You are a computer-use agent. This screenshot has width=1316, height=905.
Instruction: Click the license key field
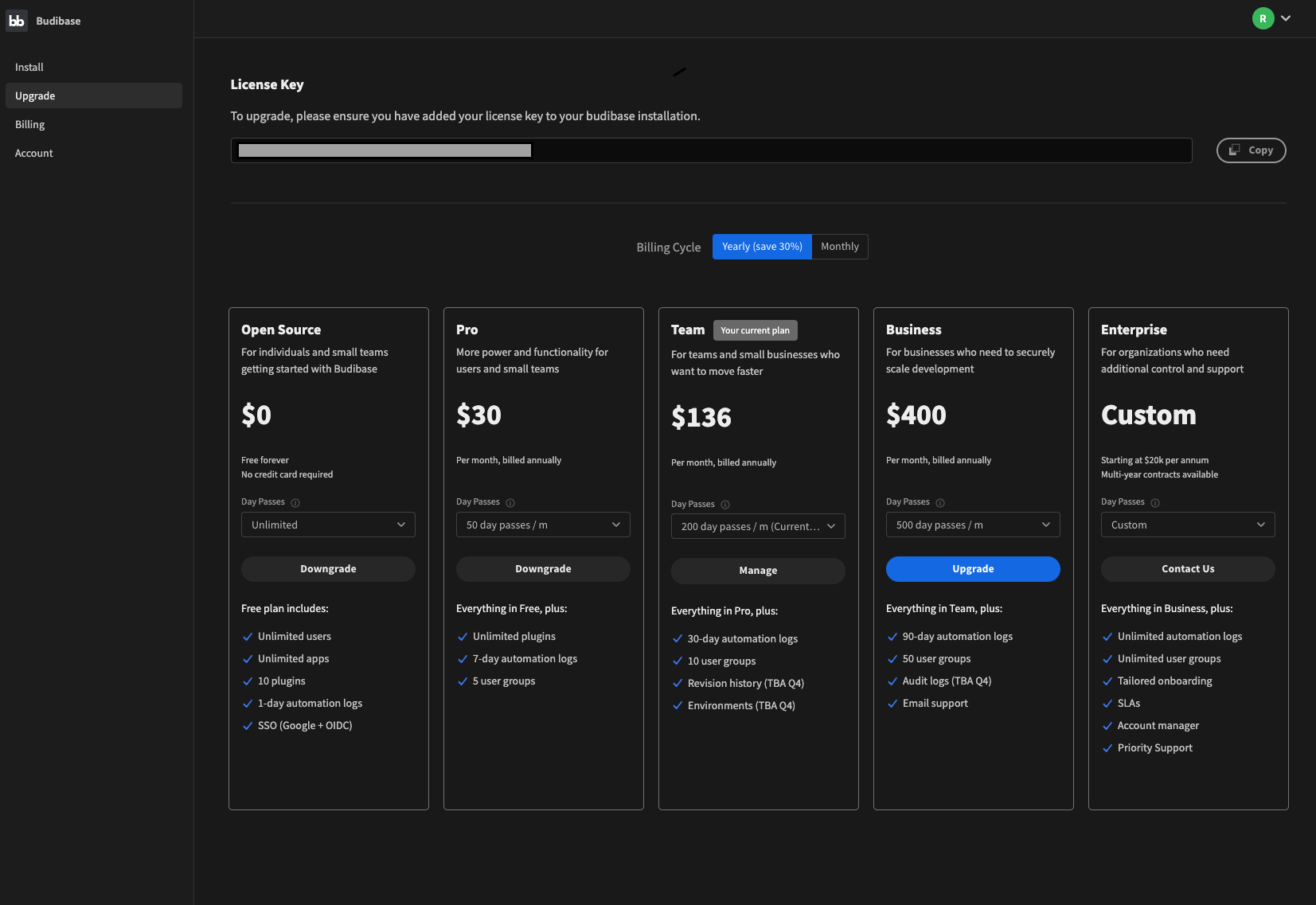click(x=711, y=150)
